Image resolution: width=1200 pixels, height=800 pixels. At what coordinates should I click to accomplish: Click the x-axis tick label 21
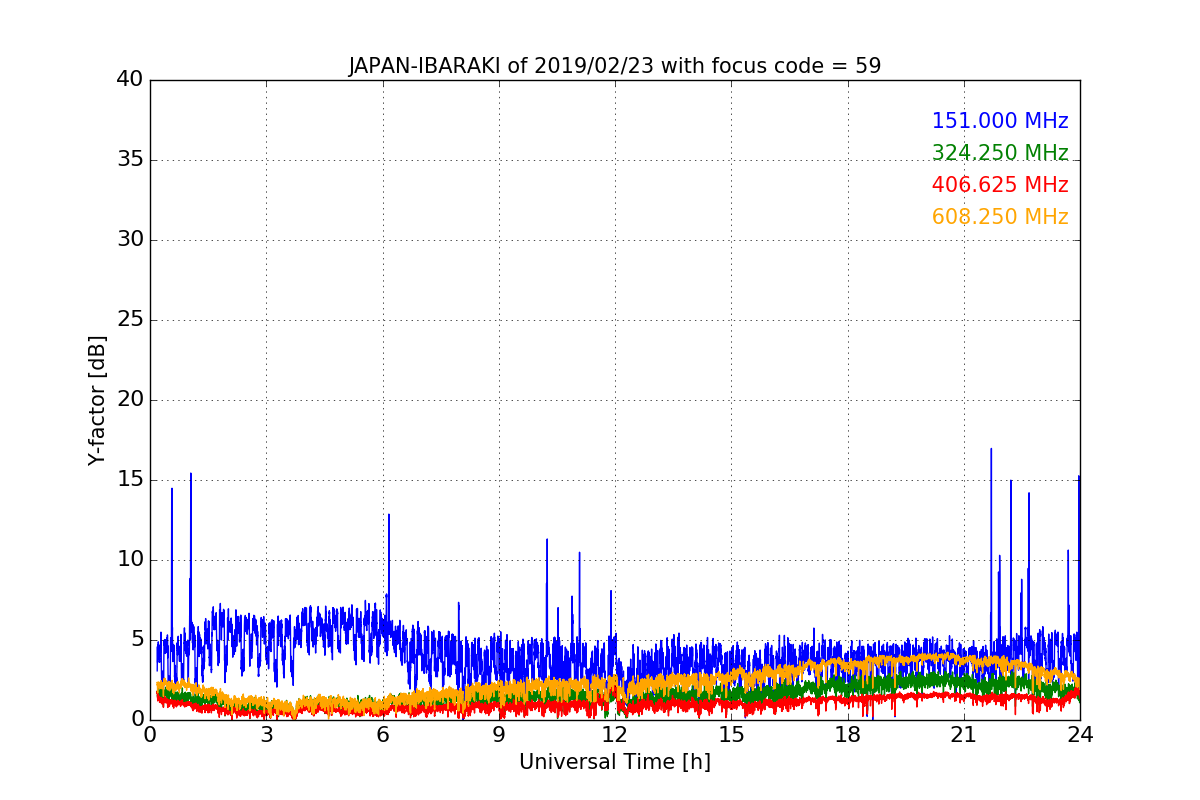coord(964,735)
